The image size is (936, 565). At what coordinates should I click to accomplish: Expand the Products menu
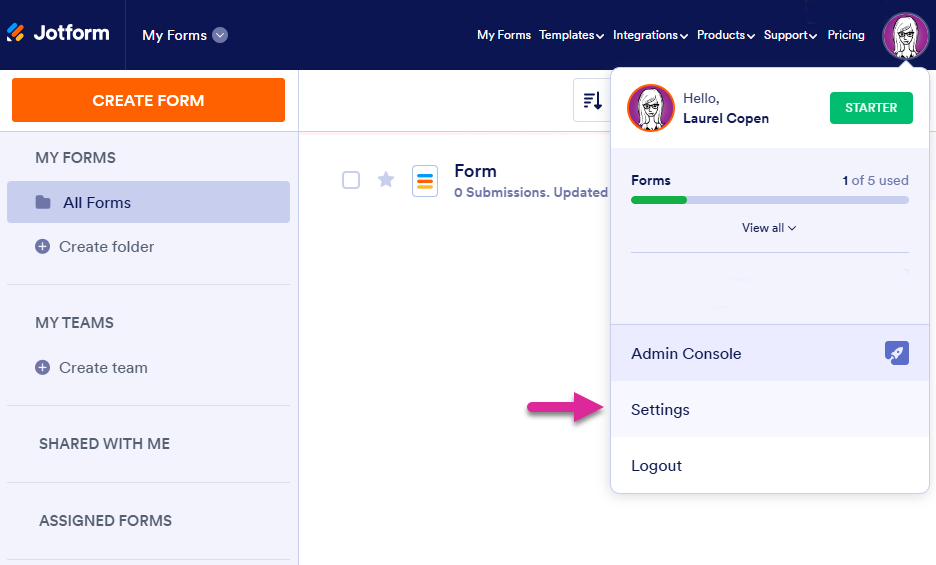(726, 35)
